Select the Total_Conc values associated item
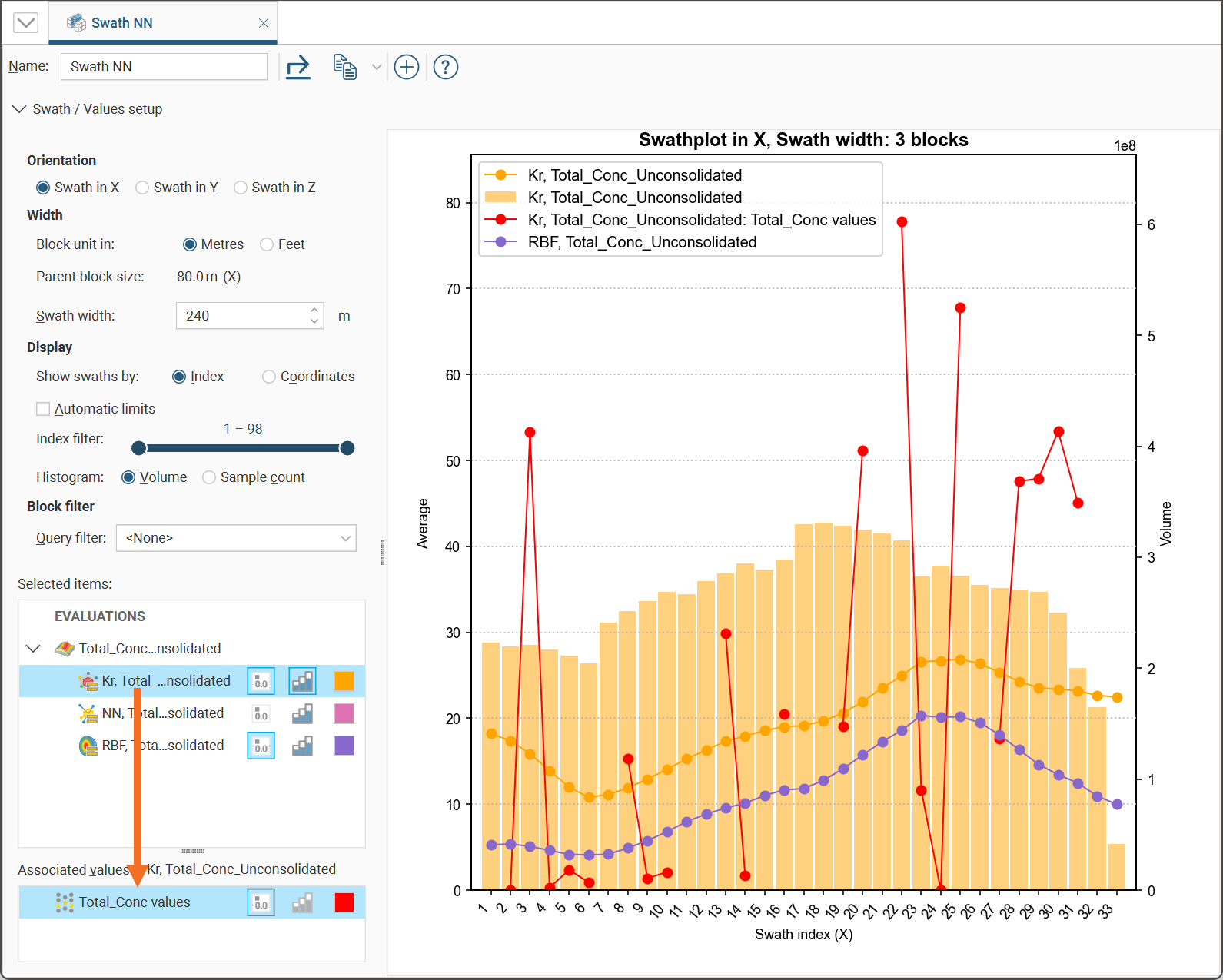Viewport: 1223px width, 980px height. 135,902
